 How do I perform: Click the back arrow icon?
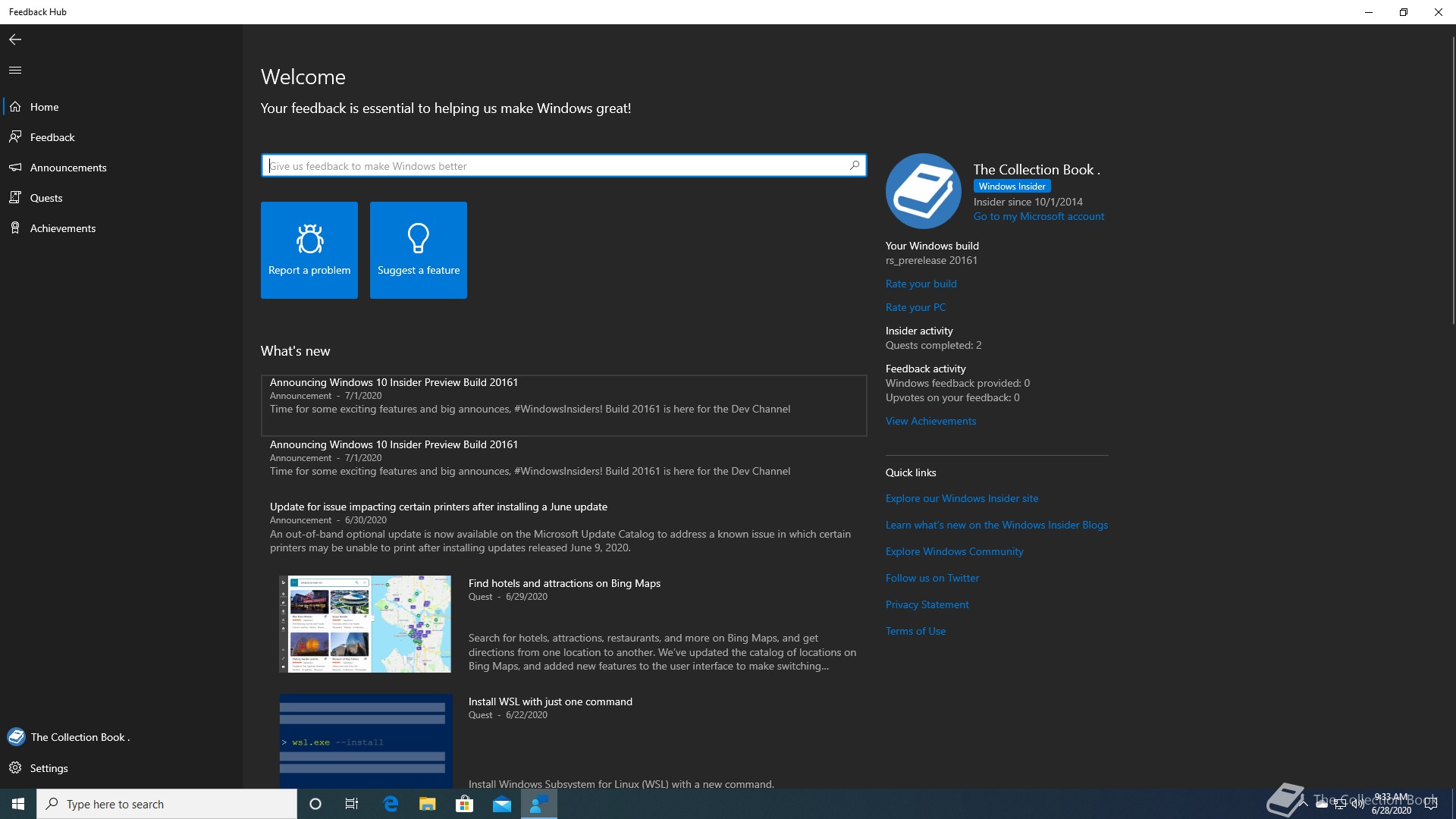click(x=15, y=39)
